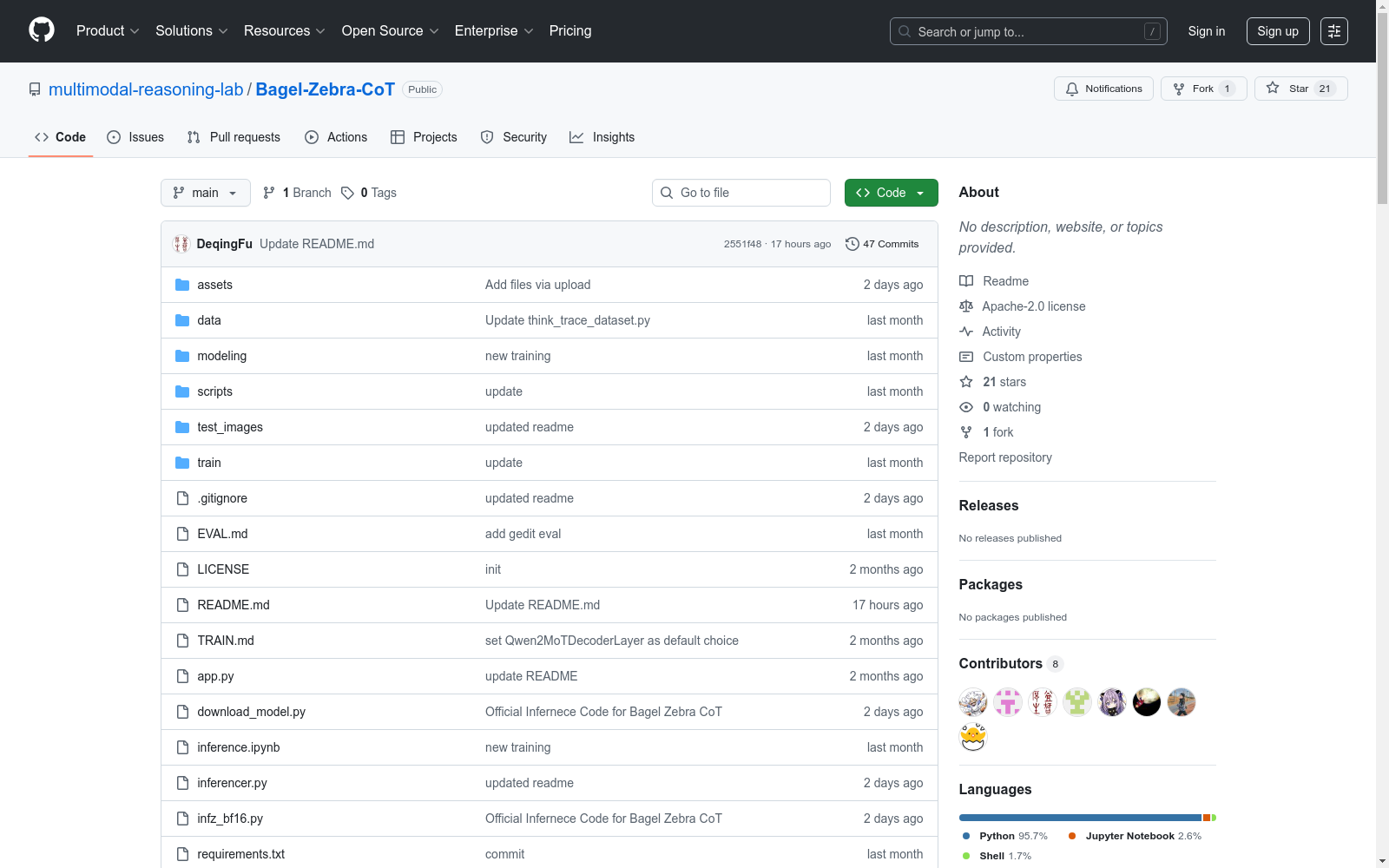Click the Jupyter Notebook language link
Viewport: 1389px width, 868px height.
pyautogui.click(x=1136, y=836)
